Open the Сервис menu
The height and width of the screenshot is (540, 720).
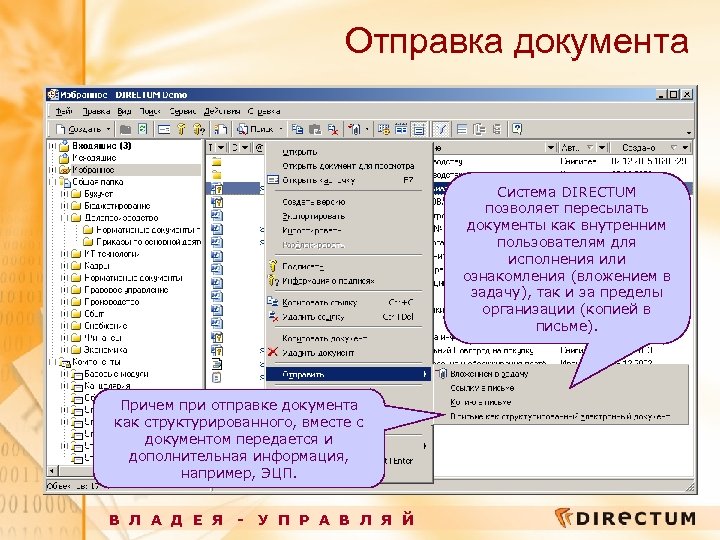tap(182, 111)
